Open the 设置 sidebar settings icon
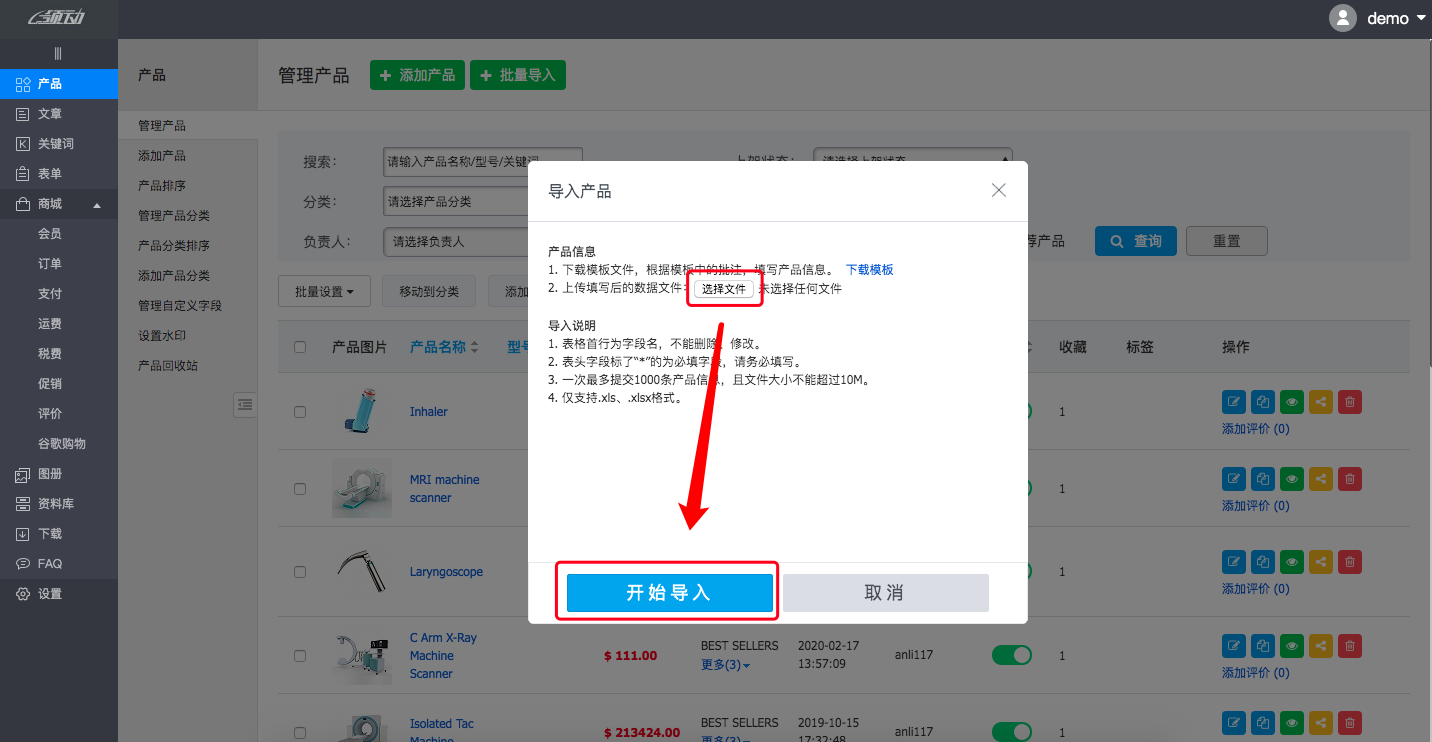The width and height of the screenshot is (1432, 742). [x=45, y=592]
